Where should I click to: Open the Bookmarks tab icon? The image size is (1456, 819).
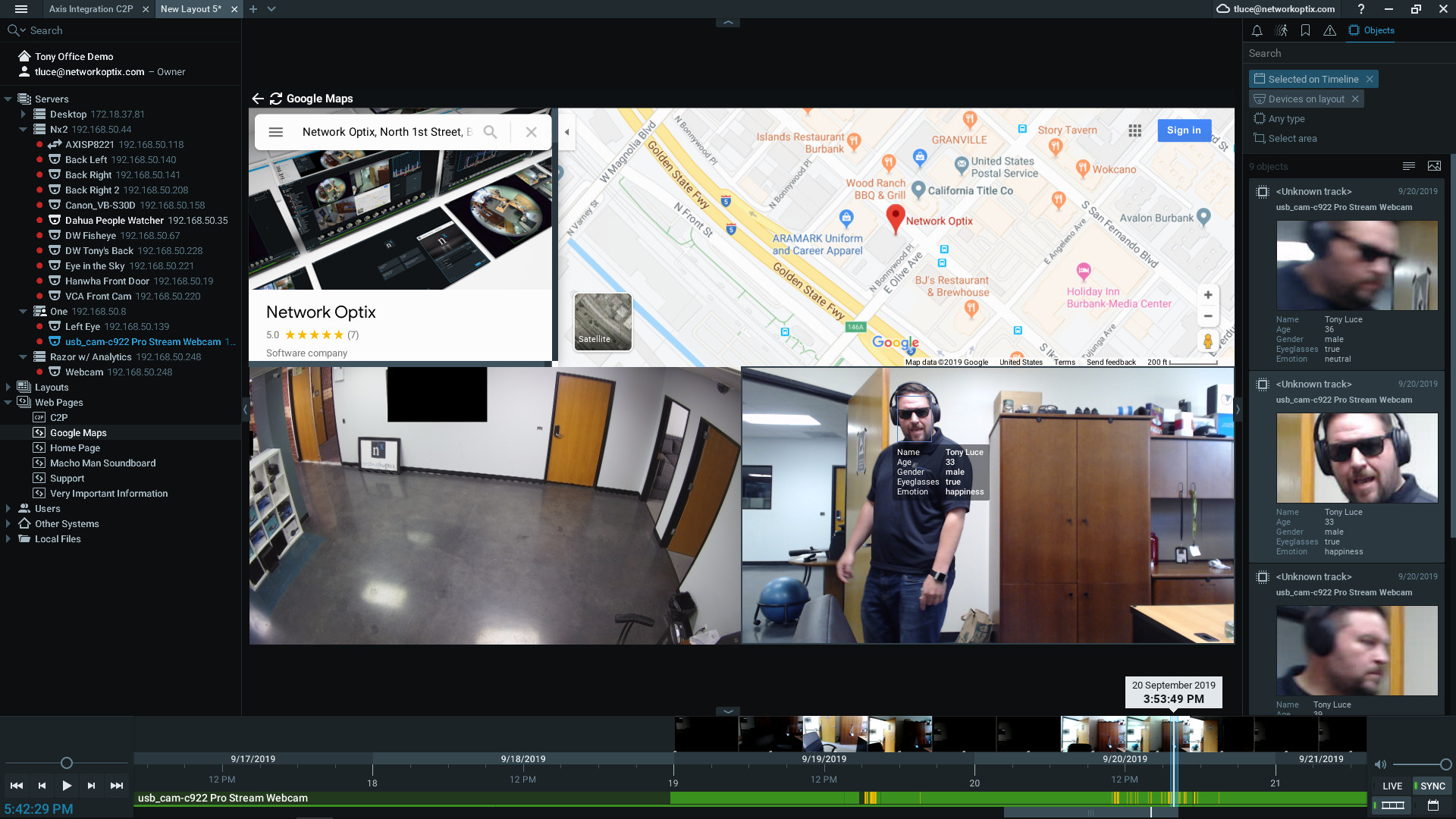click(1305, 30)
